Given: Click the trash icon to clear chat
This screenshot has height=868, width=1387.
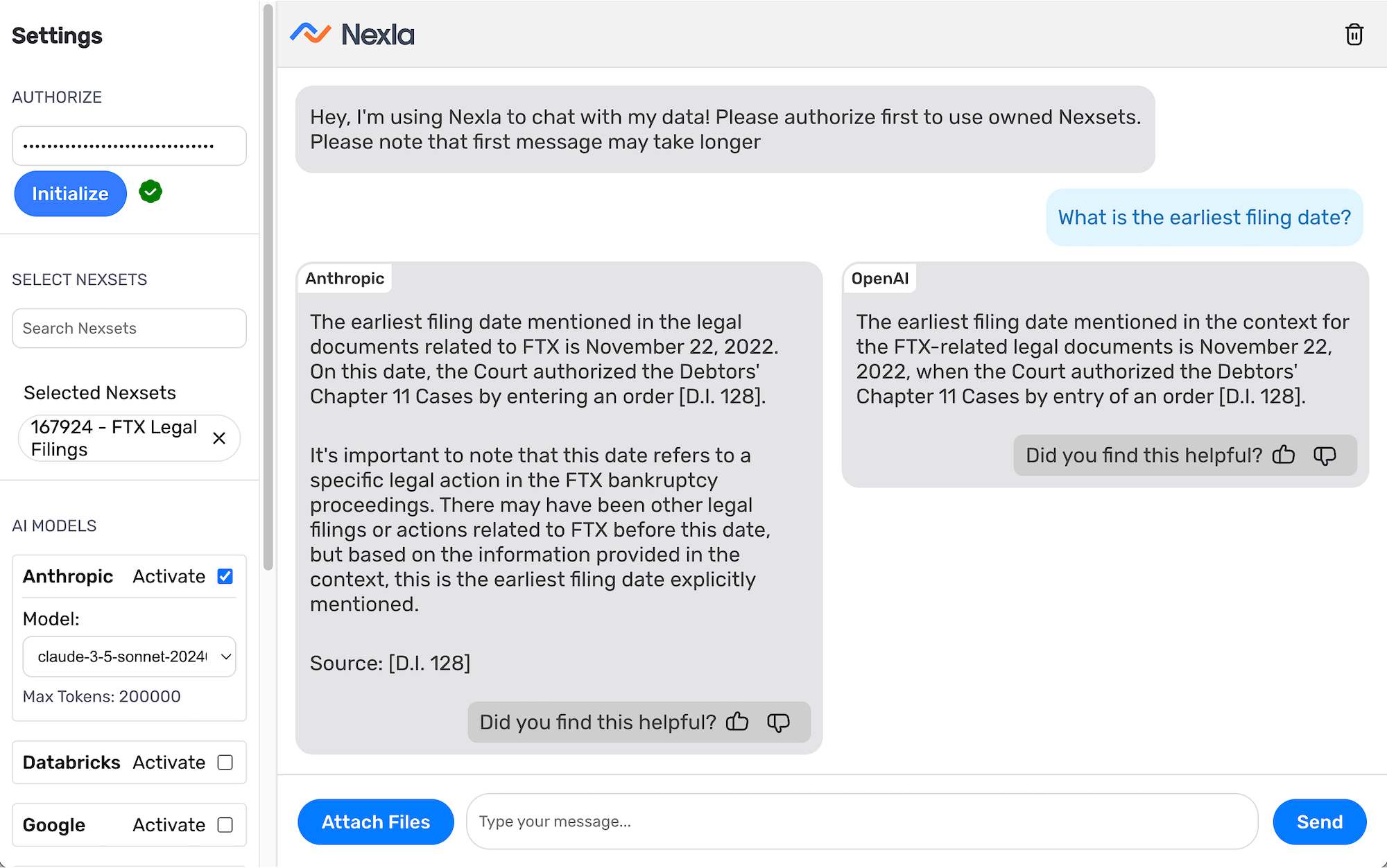Looking at the screenshot, I should [x=1354, y=35].
